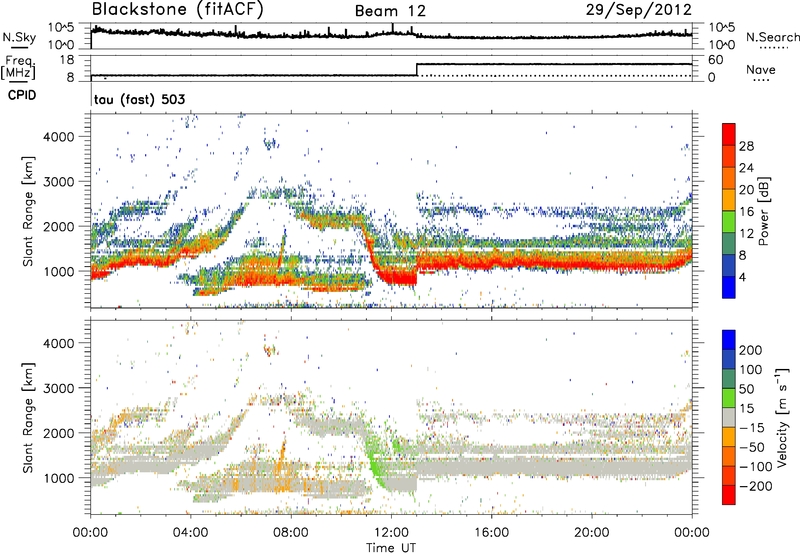The image size is (800, 554).
Task: Click the '08:00' time axis tick label
Action: (x=291, y=533)
